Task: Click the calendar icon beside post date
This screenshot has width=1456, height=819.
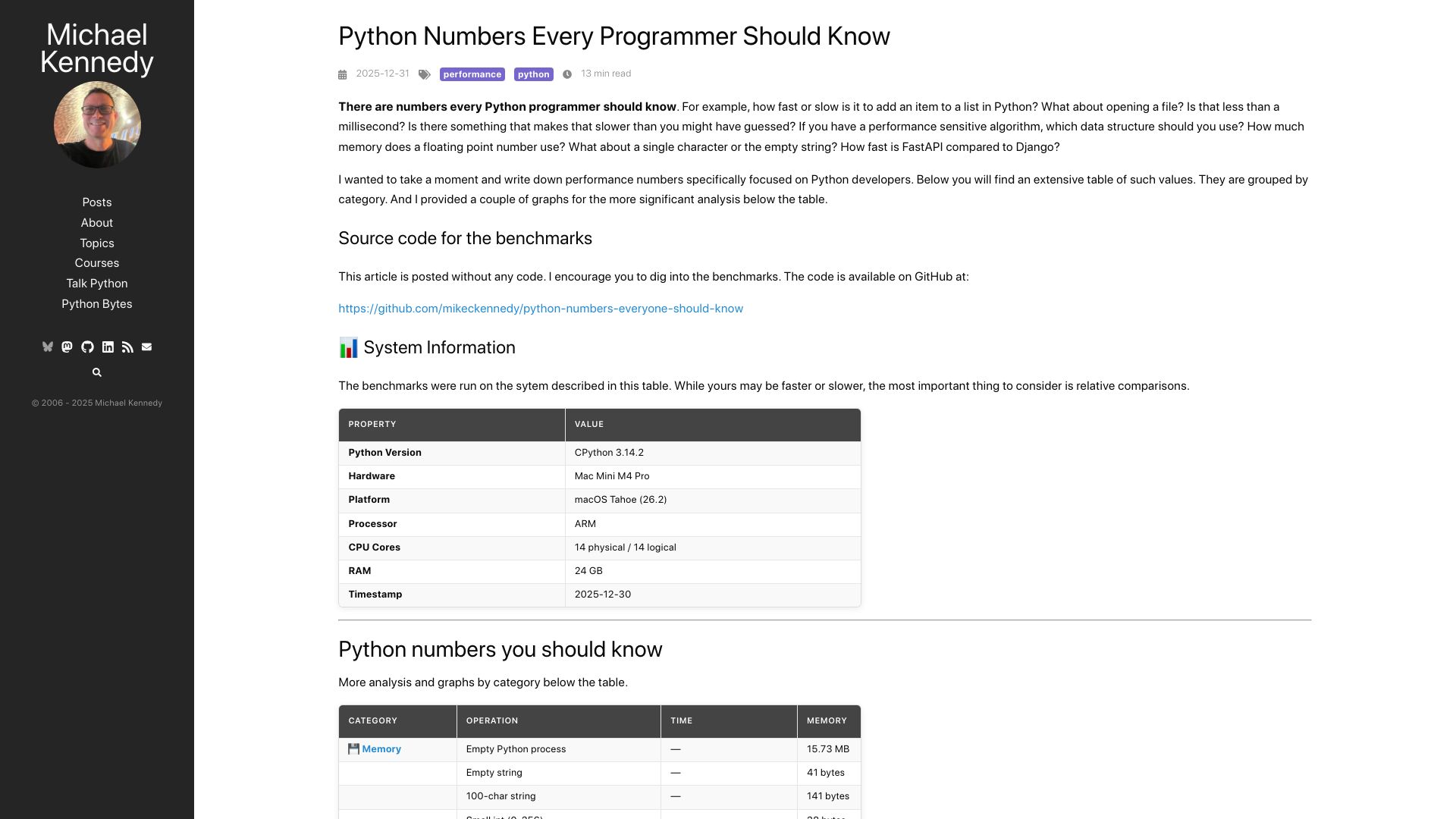Action: point(342,74)
